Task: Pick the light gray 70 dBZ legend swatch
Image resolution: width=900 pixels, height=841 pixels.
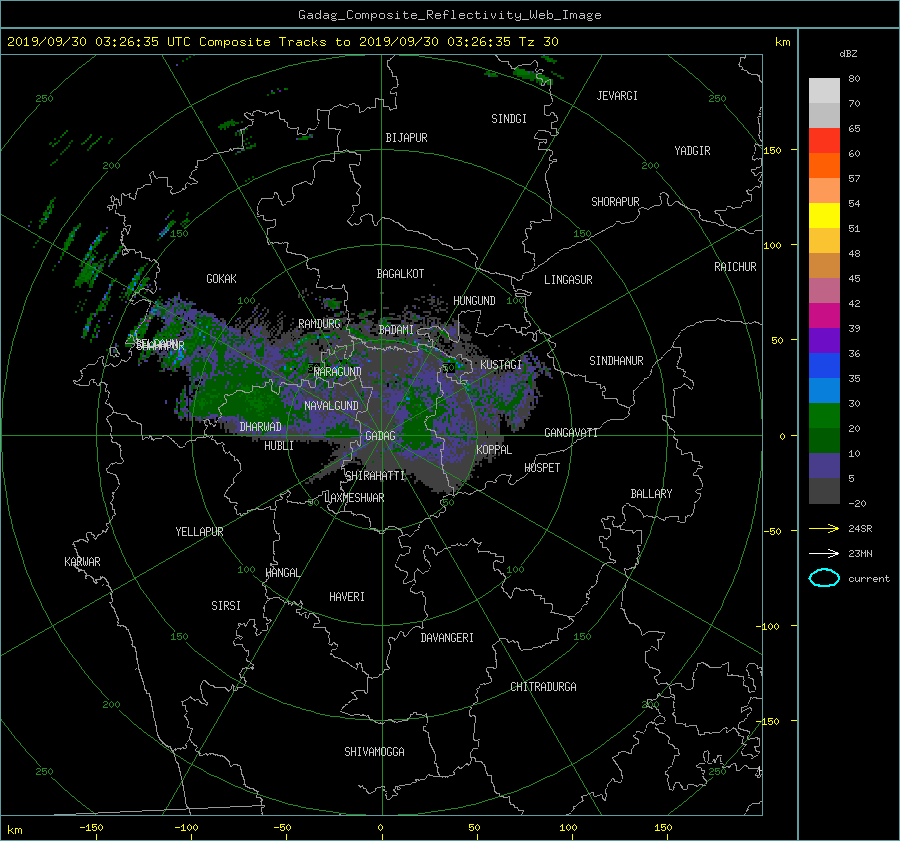Action: [x=824, y=91]
